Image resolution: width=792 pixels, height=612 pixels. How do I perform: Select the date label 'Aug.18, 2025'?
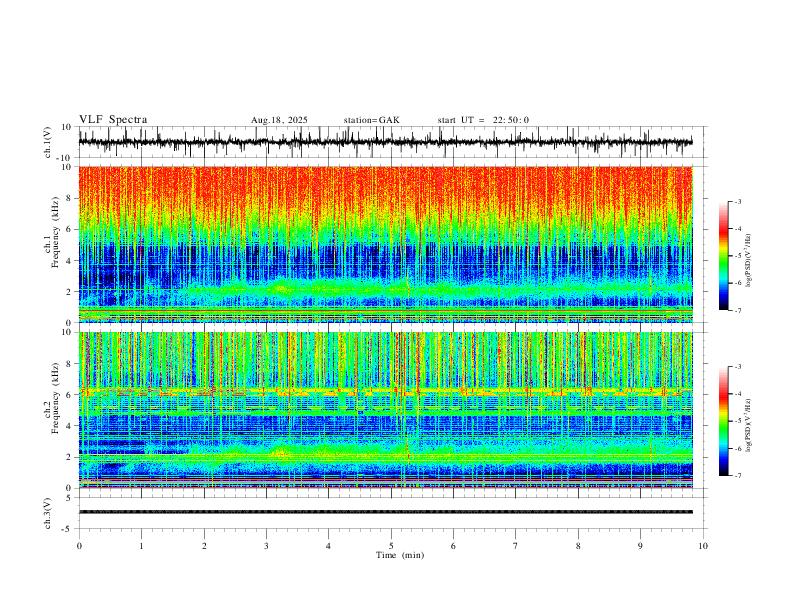(279, 120)
